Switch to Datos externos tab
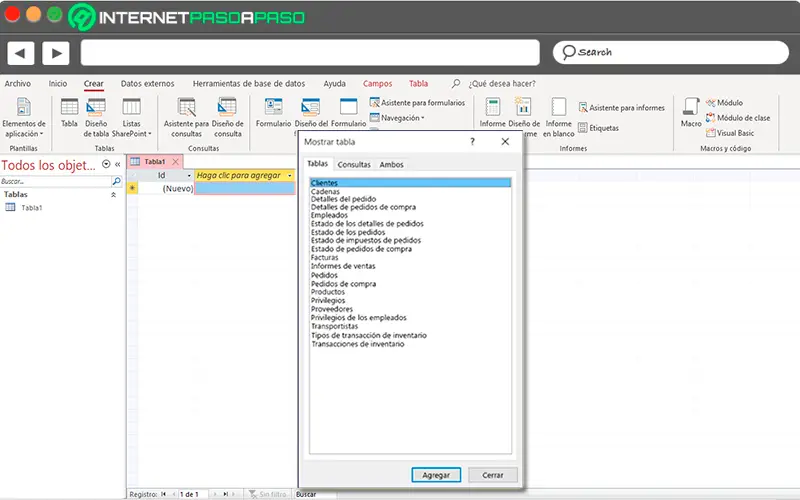Viewport: 800px width, 500px height. point(147,83)
